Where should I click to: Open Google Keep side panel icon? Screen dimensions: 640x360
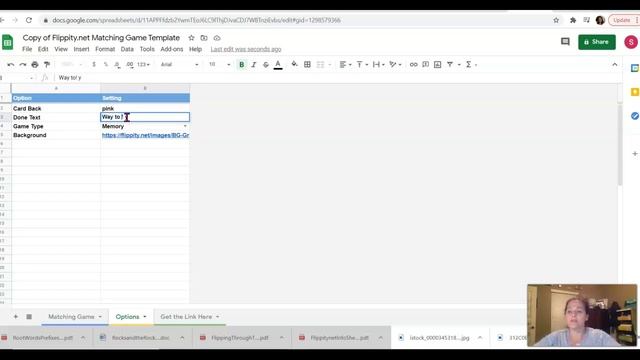tap(634, 92)
